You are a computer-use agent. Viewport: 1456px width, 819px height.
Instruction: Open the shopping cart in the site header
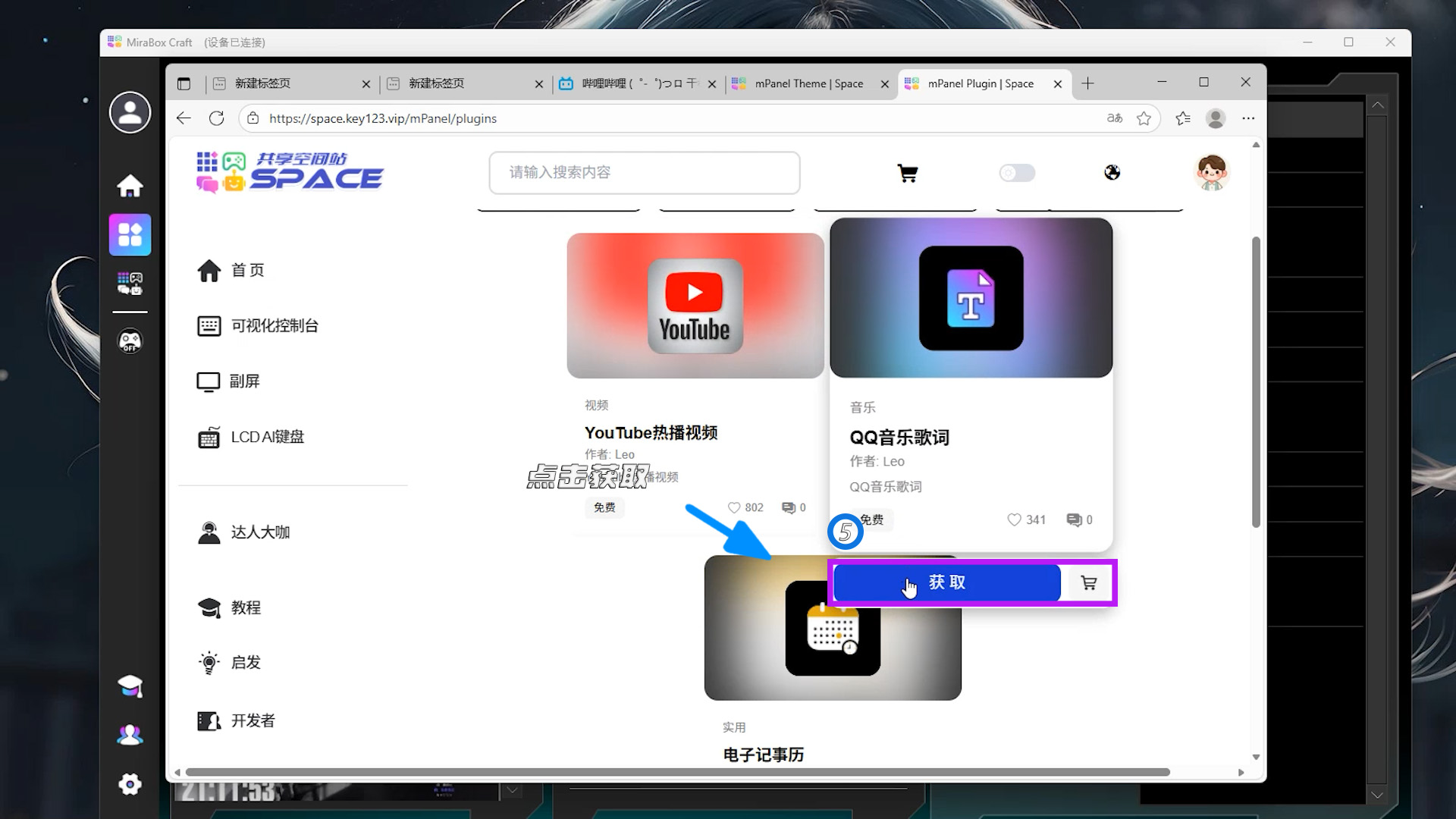(907, 174)
